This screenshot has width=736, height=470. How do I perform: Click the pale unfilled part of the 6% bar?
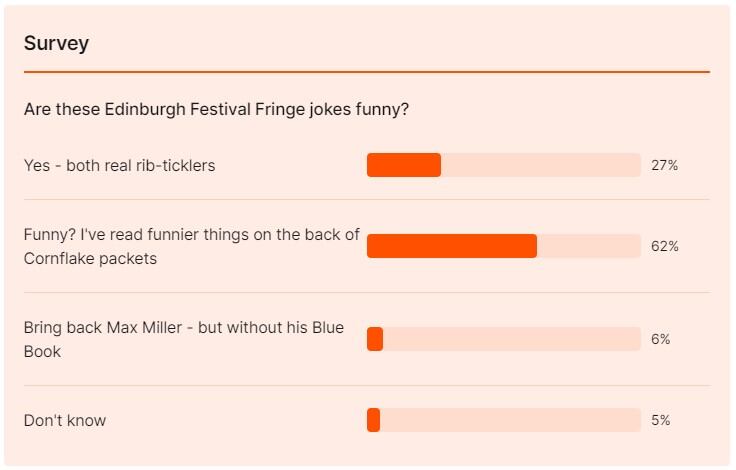coord(510,339)
